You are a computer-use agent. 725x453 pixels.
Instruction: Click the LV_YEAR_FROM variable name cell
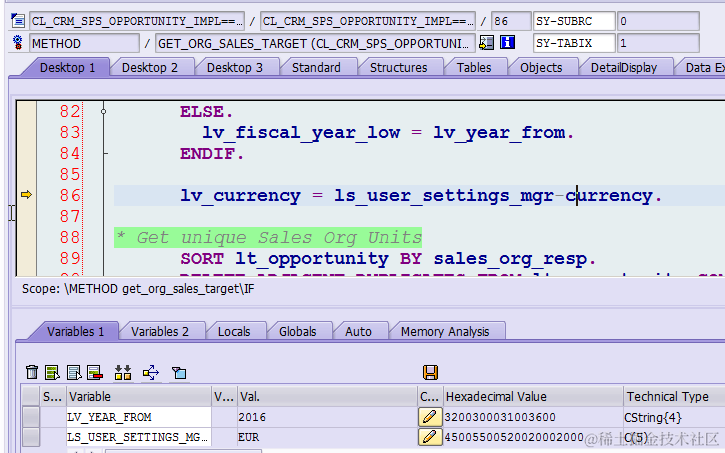pos(139,417)
